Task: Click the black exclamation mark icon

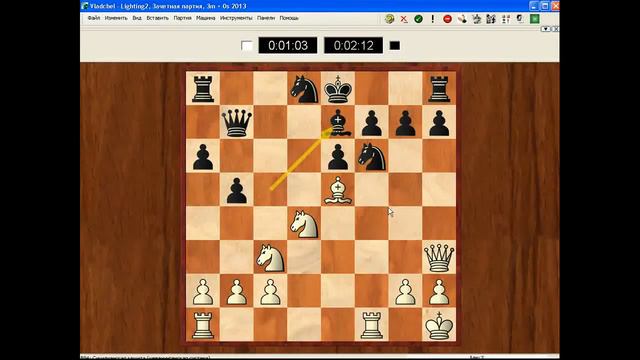Action: (x=433, y=19)
